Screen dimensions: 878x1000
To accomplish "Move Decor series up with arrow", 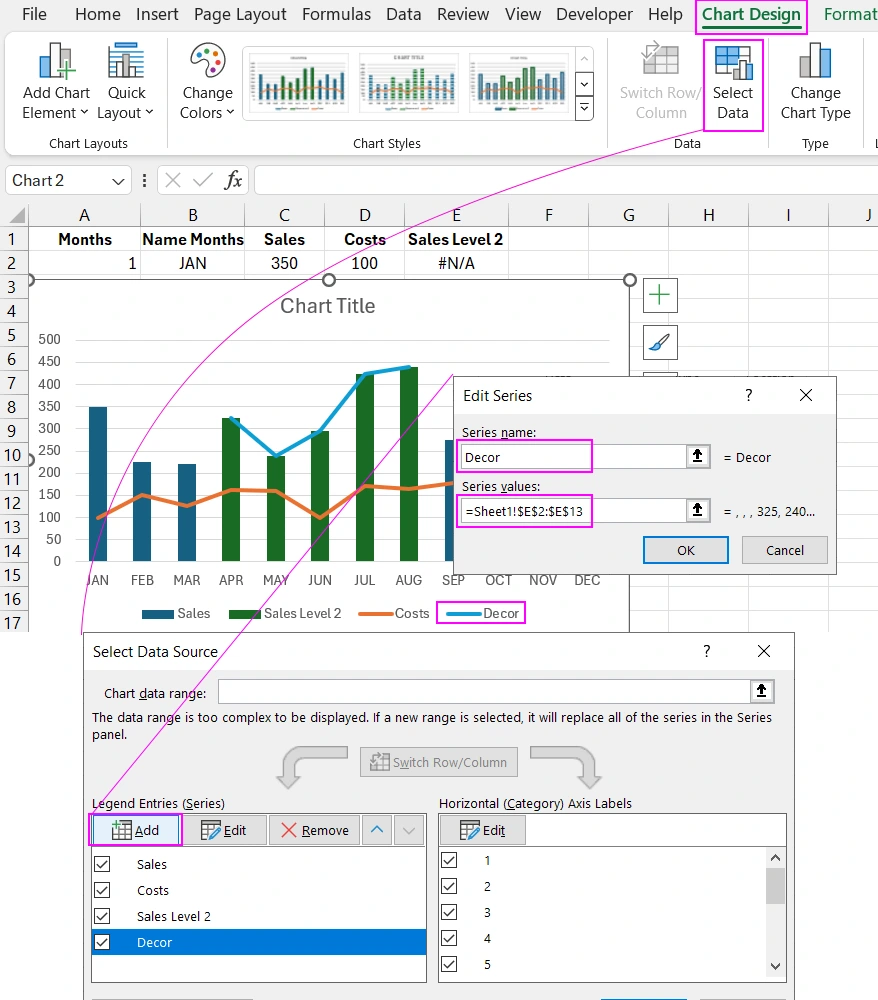I will point(376,830).
